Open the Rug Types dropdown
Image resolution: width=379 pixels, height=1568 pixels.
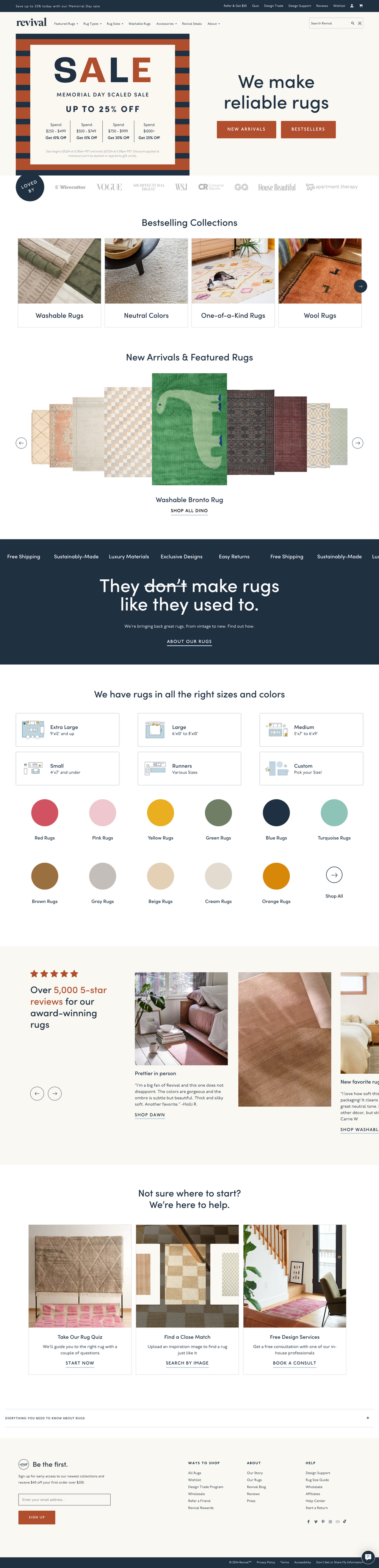(x=92, y=24)
